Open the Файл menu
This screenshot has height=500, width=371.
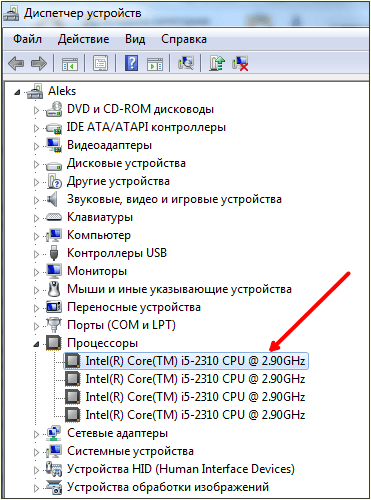tap(27, 39)
